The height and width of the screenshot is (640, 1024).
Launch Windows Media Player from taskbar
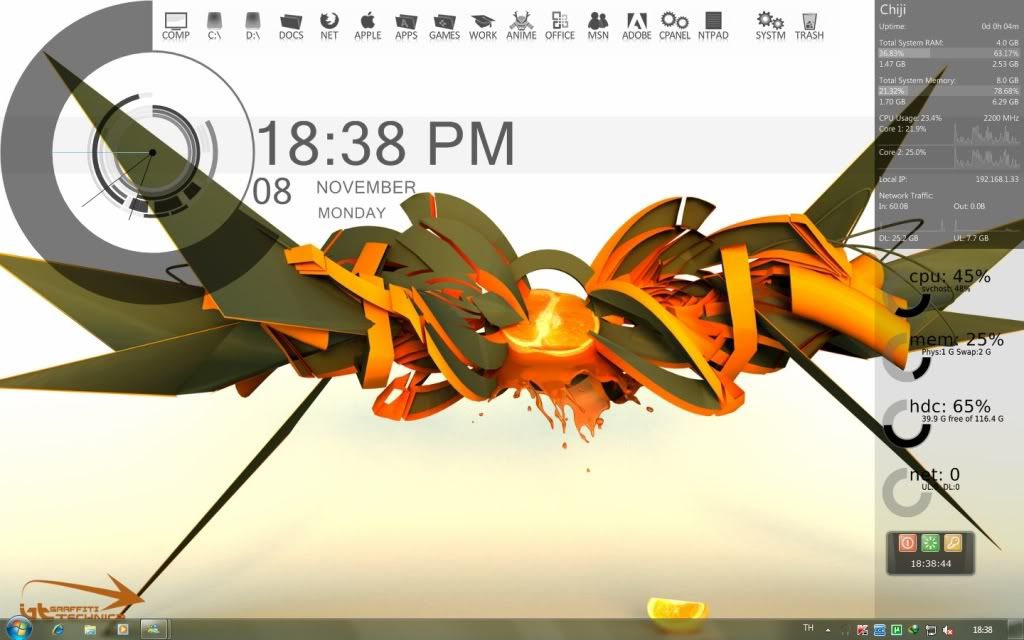122,630
